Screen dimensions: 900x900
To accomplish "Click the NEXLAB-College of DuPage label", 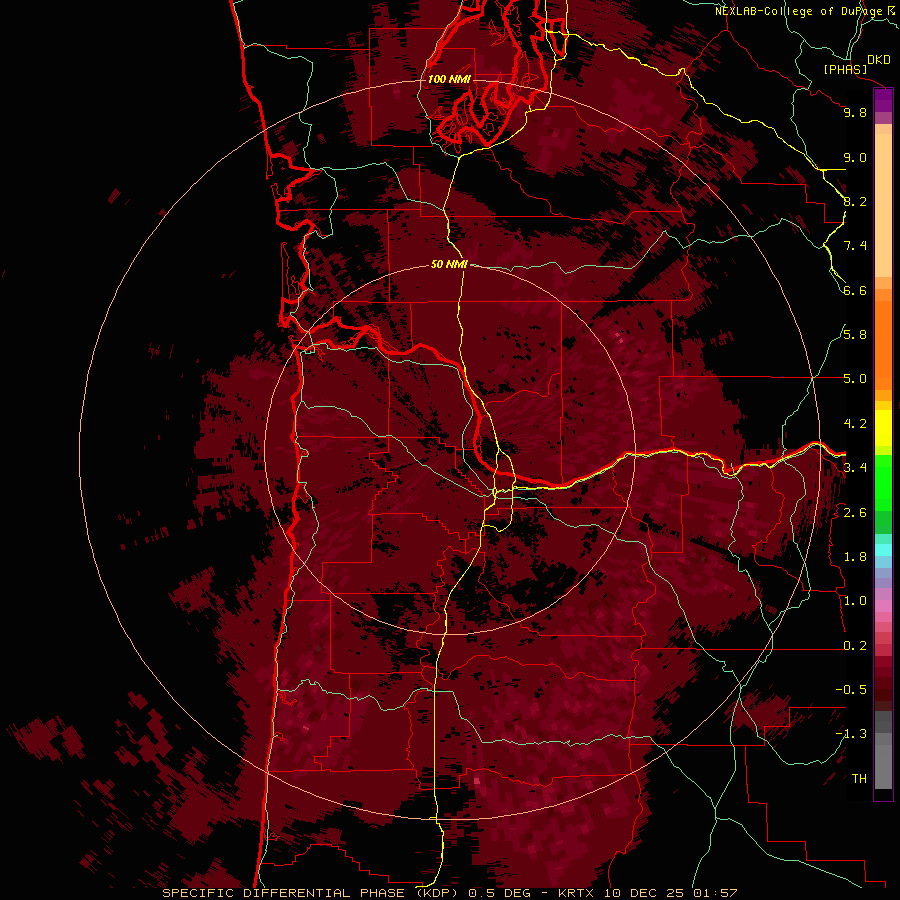I will click(x=800, y=11).
